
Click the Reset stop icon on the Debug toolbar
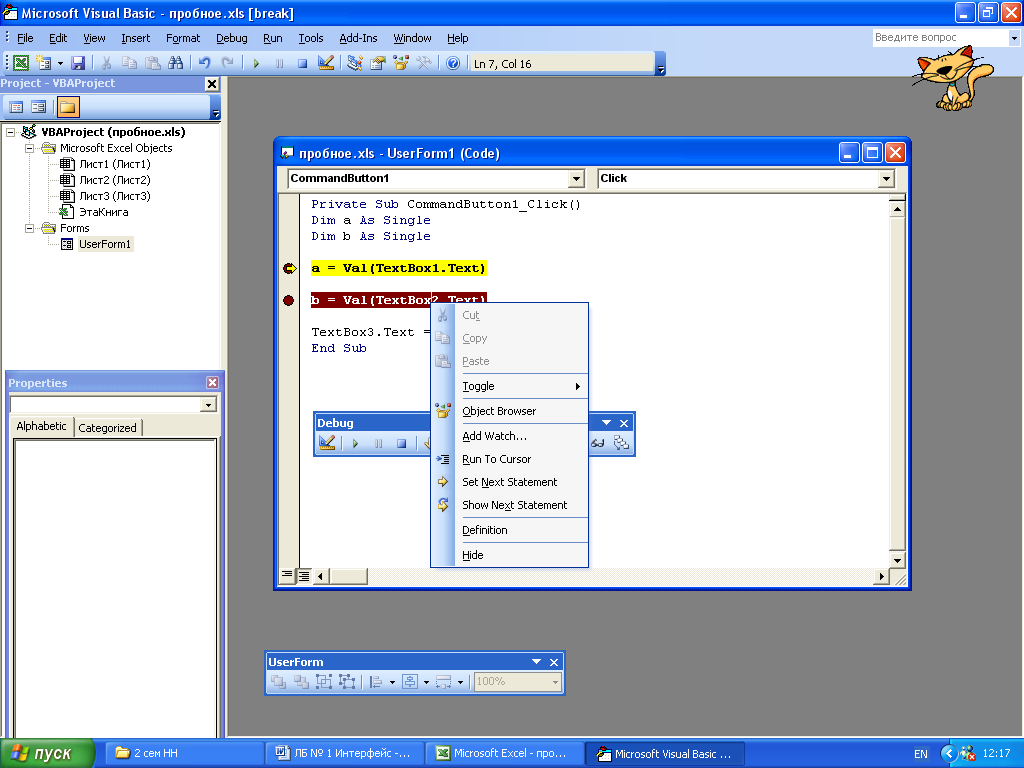(402, 443)
